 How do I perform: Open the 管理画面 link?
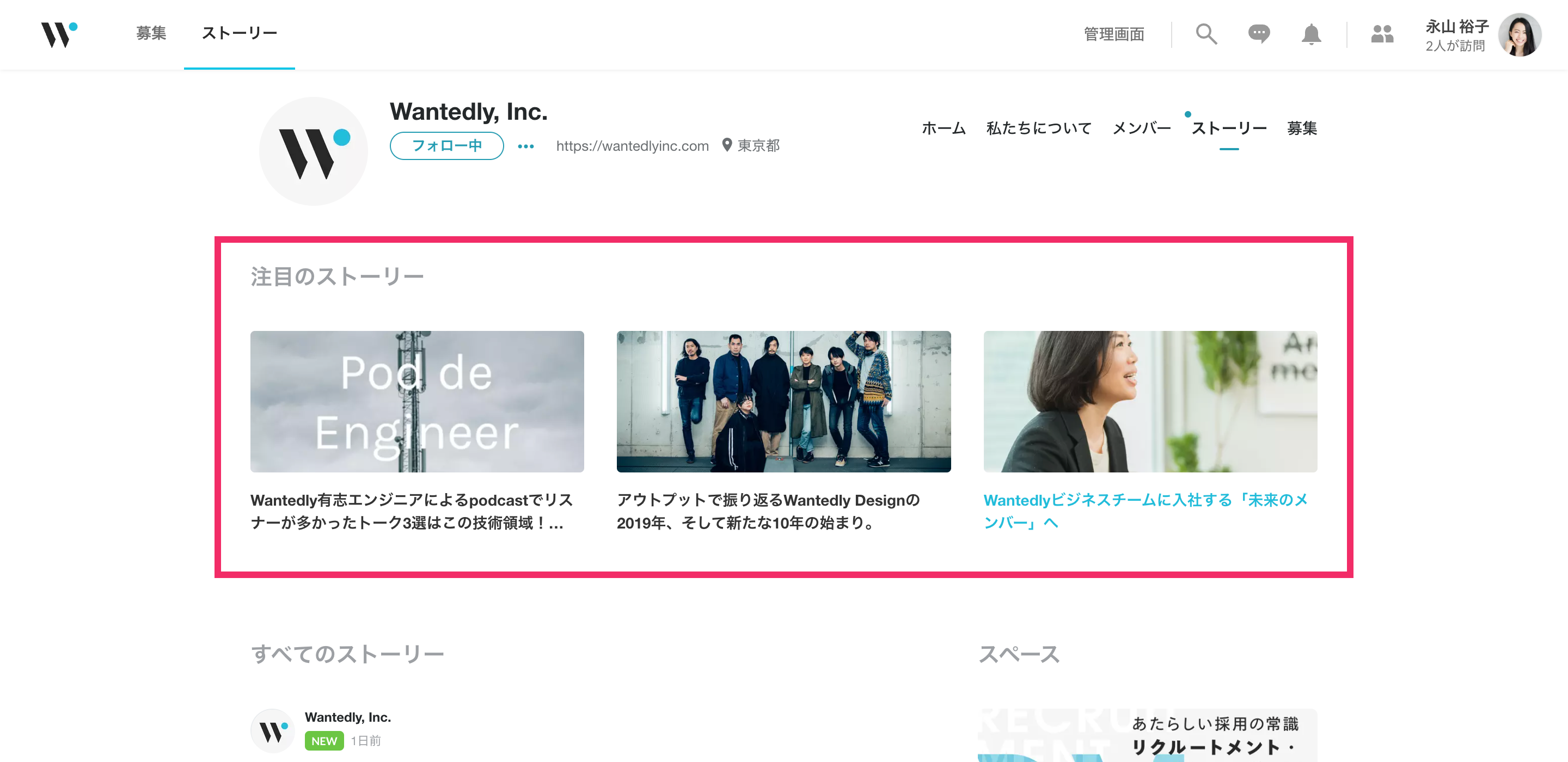click(1114, 34)
